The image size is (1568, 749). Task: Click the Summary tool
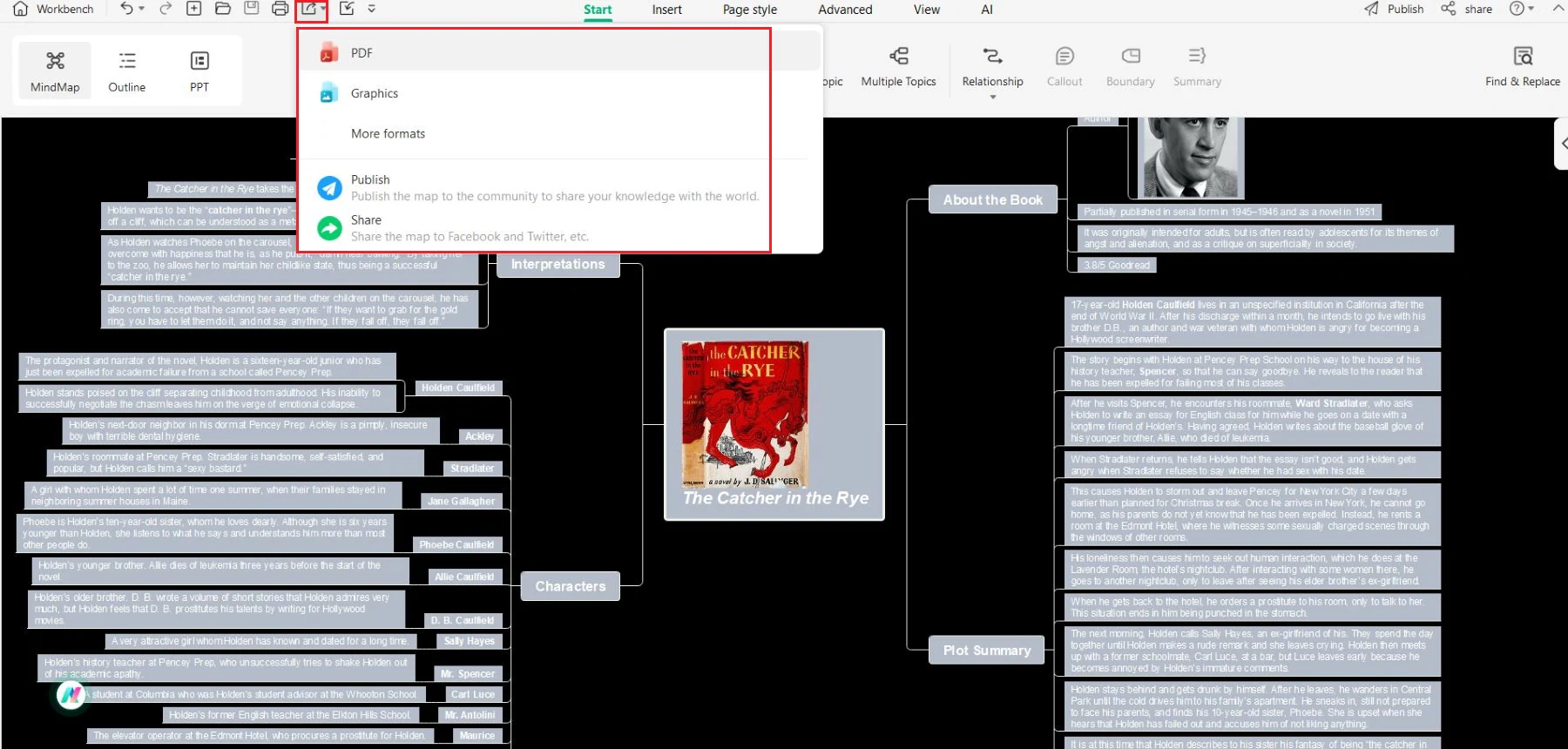coord(1197,67)
